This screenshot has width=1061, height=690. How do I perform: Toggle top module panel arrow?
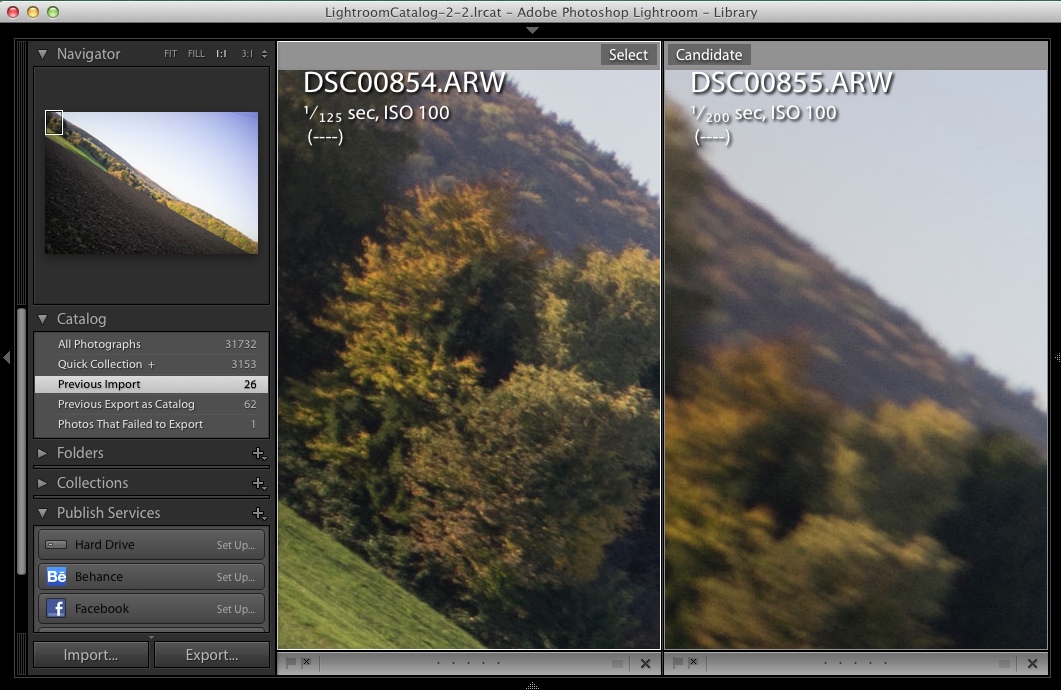click(533, 30)
